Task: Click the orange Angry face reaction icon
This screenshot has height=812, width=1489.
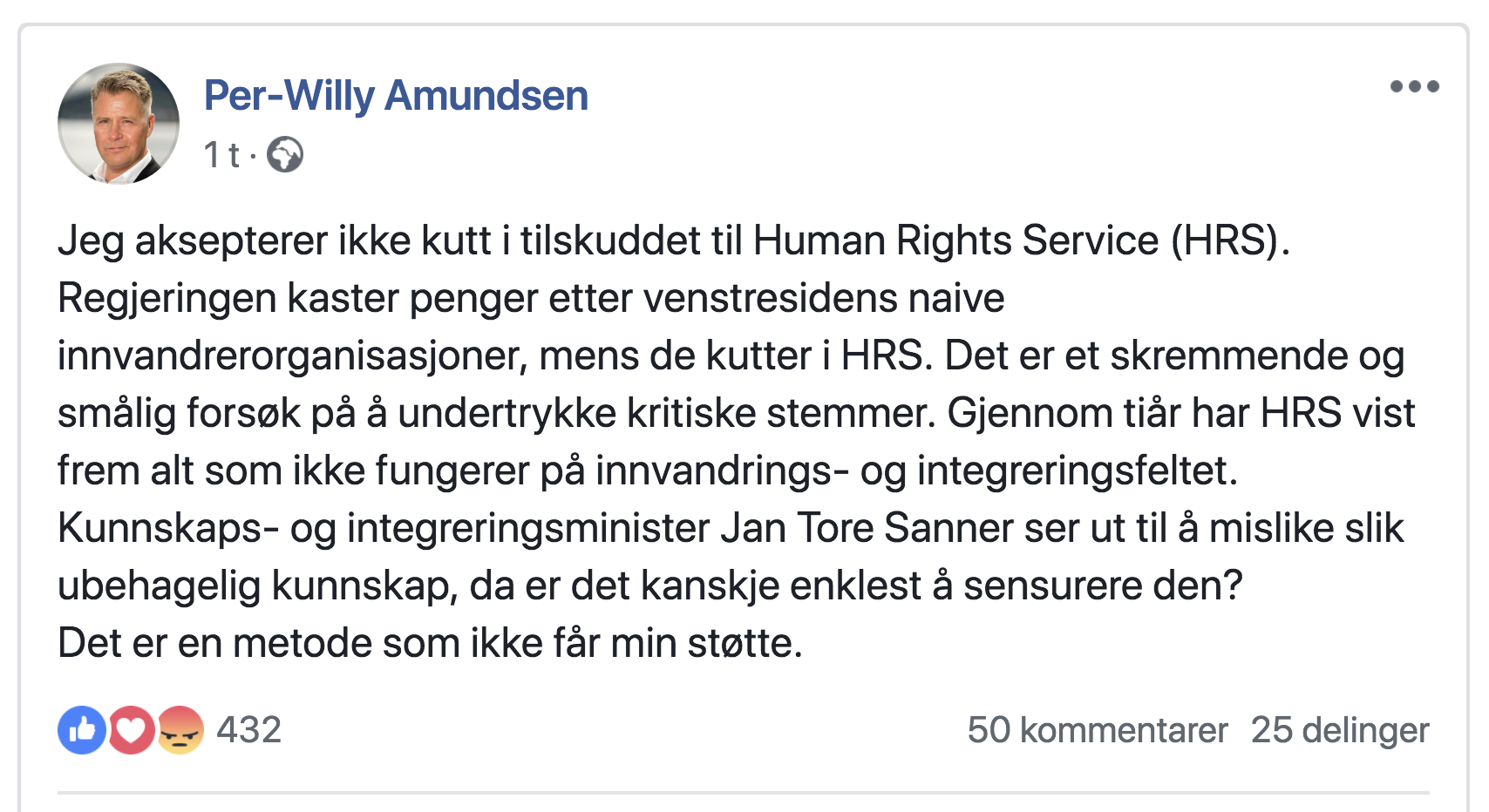Action: 180,730
